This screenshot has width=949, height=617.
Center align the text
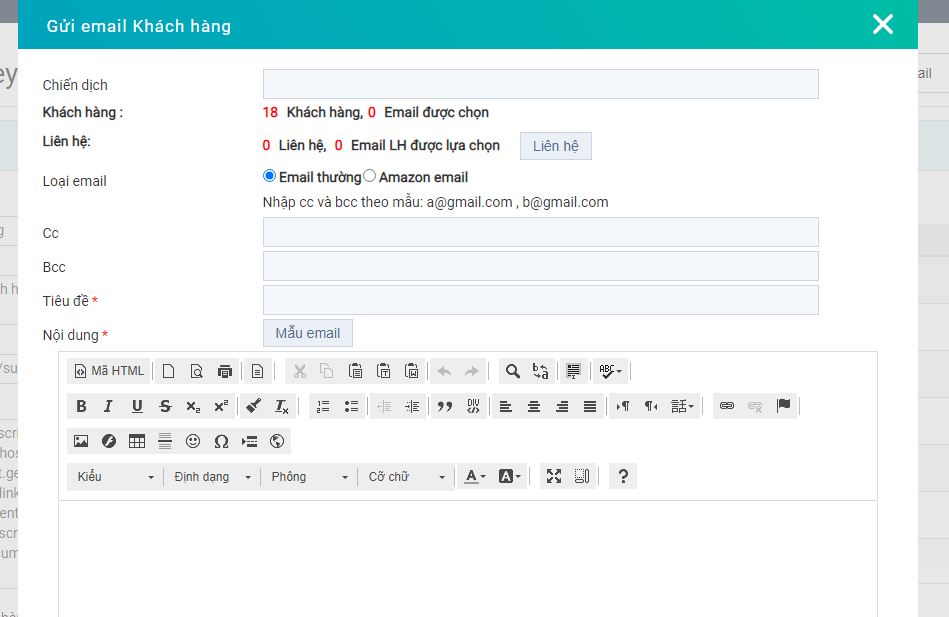(x=534, y=406)
